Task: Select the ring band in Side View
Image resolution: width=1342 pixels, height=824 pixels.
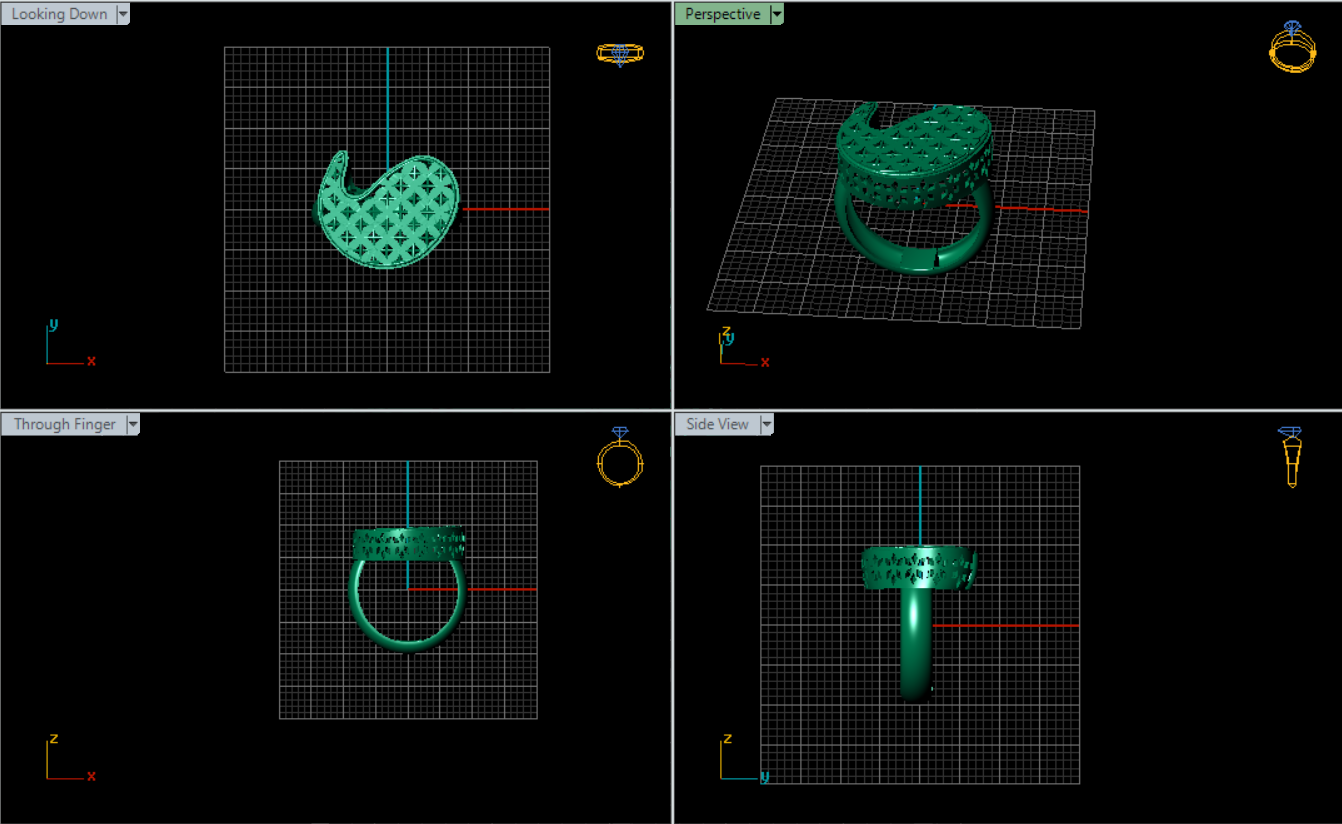Action: [x=916, y=650]
